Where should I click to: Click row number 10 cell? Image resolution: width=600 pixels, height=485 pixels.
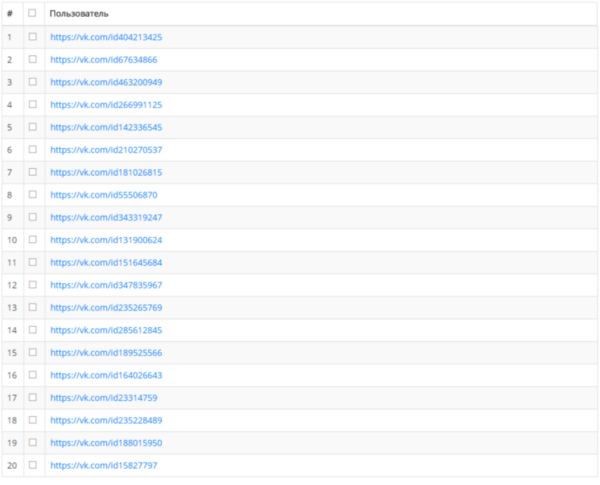pyautogui.click(x=13, y=240)
